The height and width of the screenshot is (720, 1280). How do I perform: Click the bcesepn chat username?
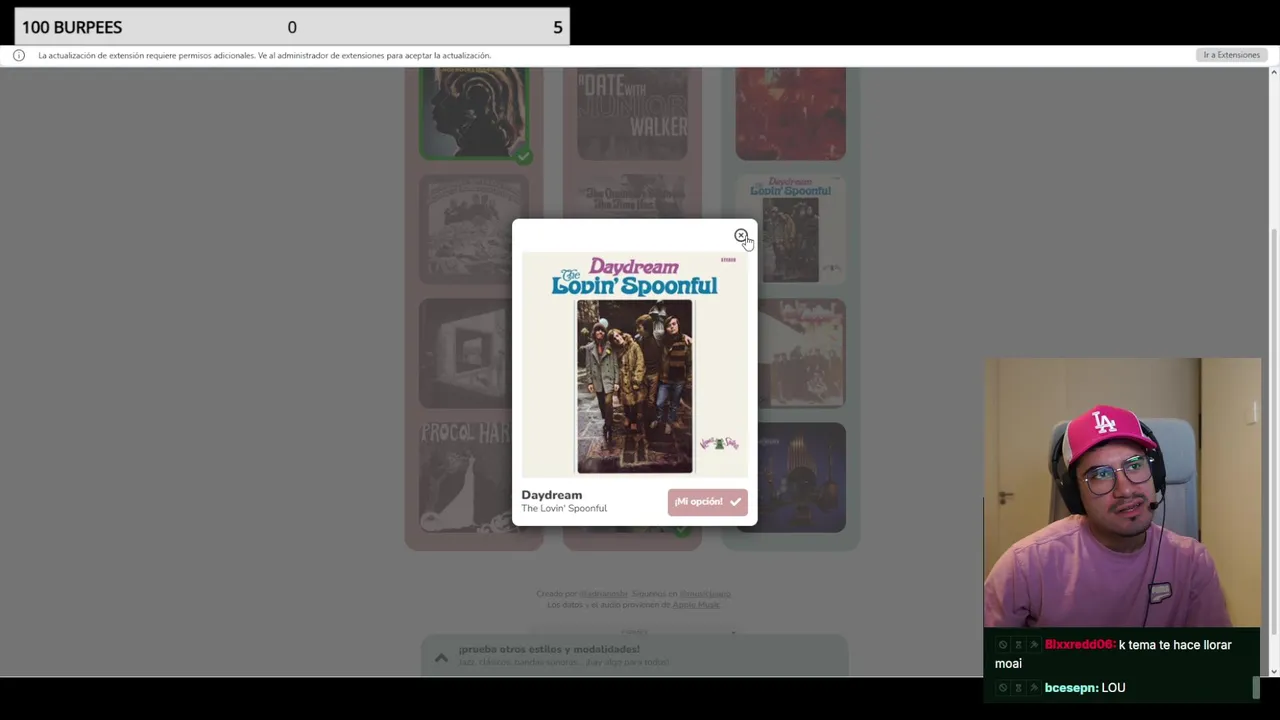coord(1070,688)
